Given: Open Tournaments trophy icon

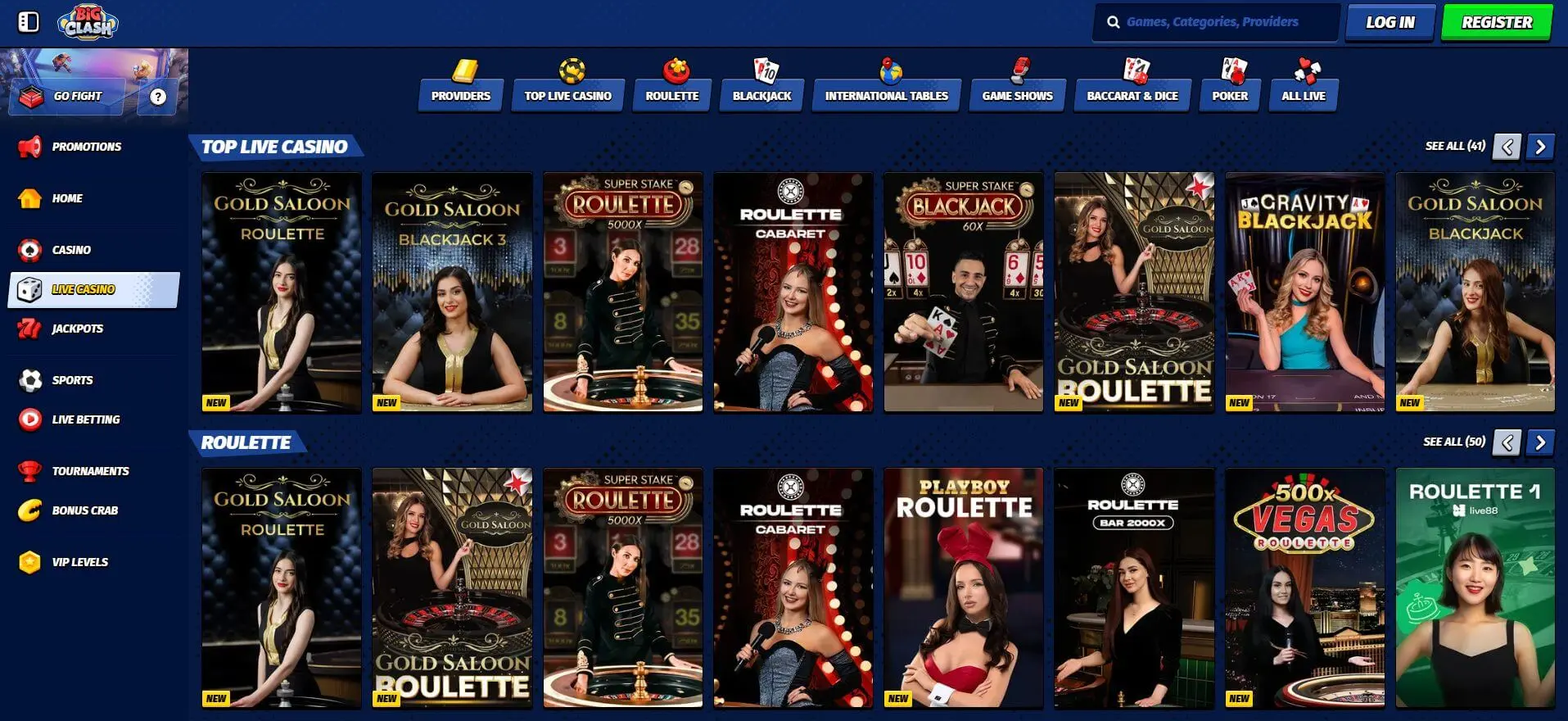Looking at the screenshot, I should point(29,471).
